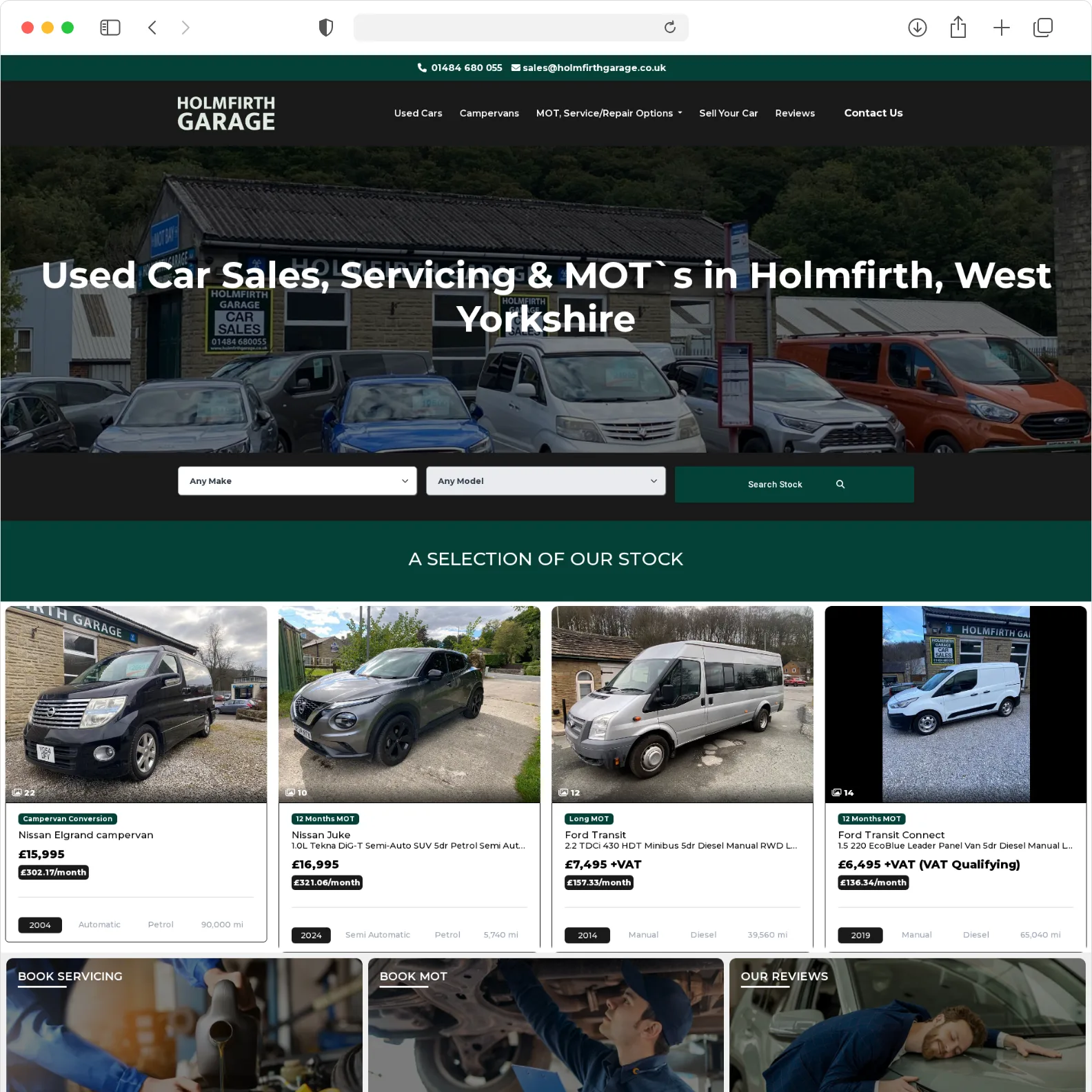This screenshot has width=1092, height=1092.
Task: Open the Our Reviews tile
Action: click(907, 1024)
